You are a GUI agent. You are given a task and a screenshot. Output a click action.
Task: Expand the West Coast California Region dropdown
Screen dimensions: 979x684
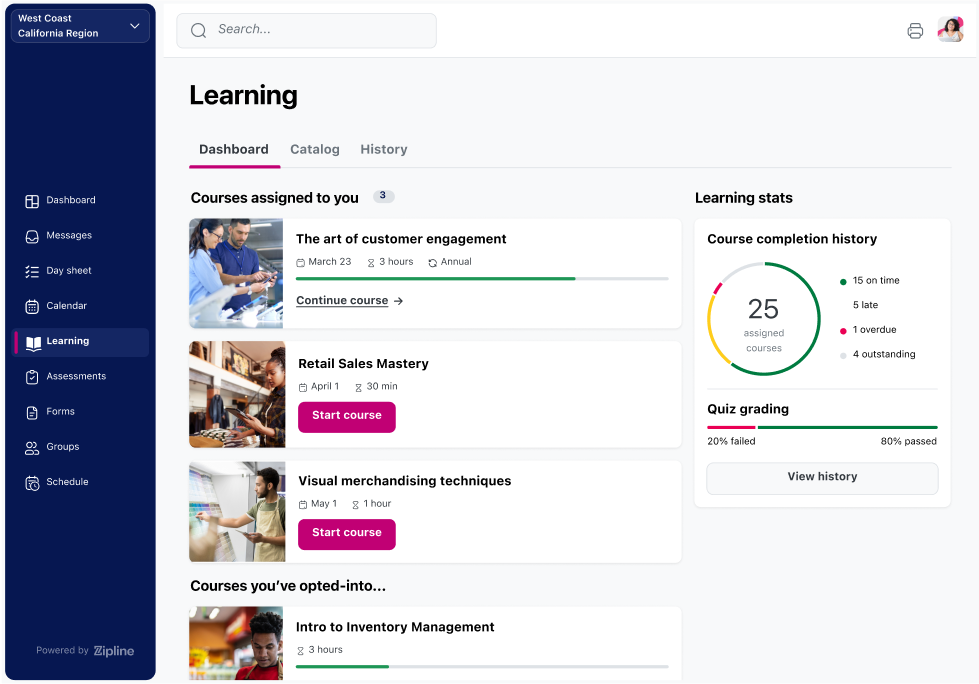coord(134,26)
